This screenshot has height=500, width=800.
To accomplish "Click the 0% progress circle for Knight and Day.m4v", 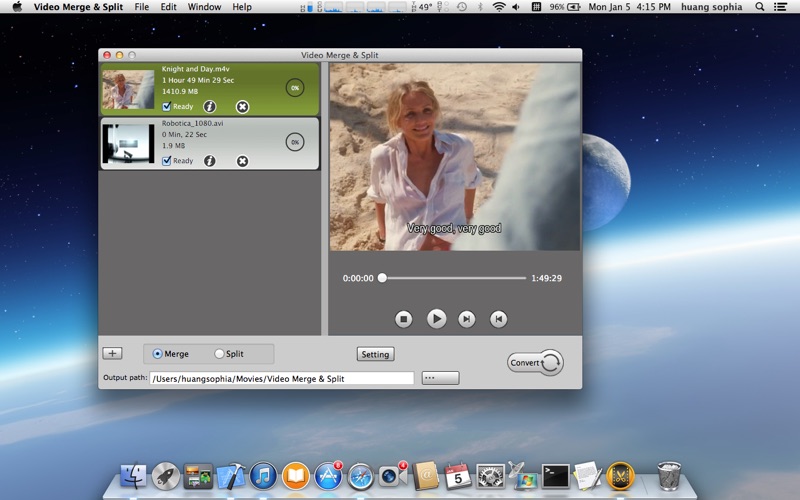I will 295,88.
